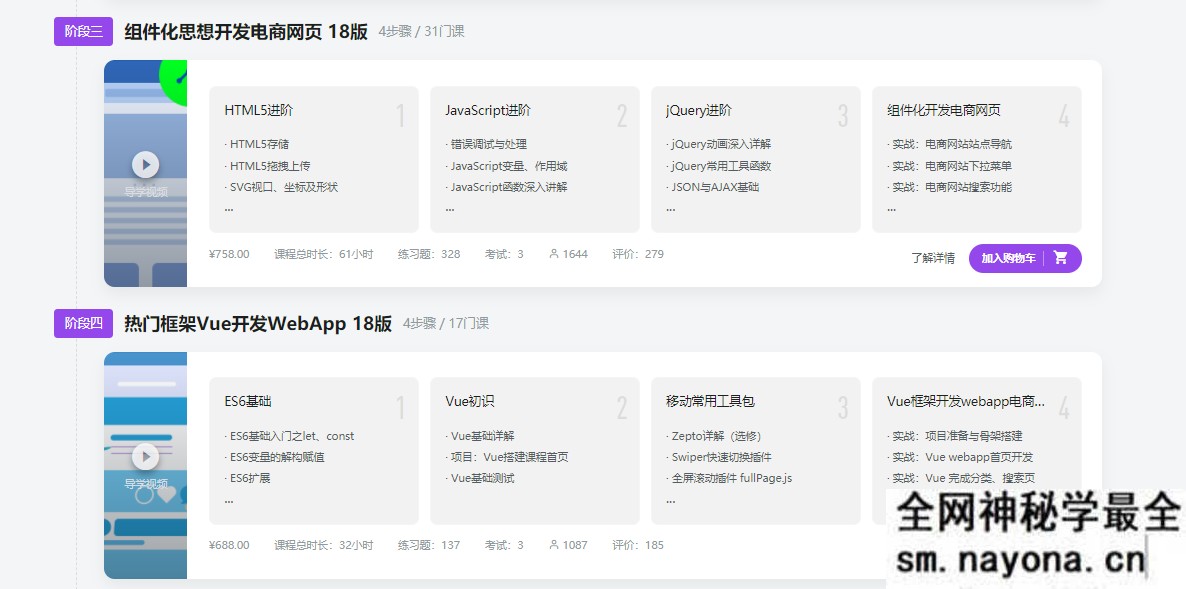Image resolution: width=1186 pixels, height=589 pixels.
Task: Click text HTML5拖拽上传
Action: (x=270, y=166)
